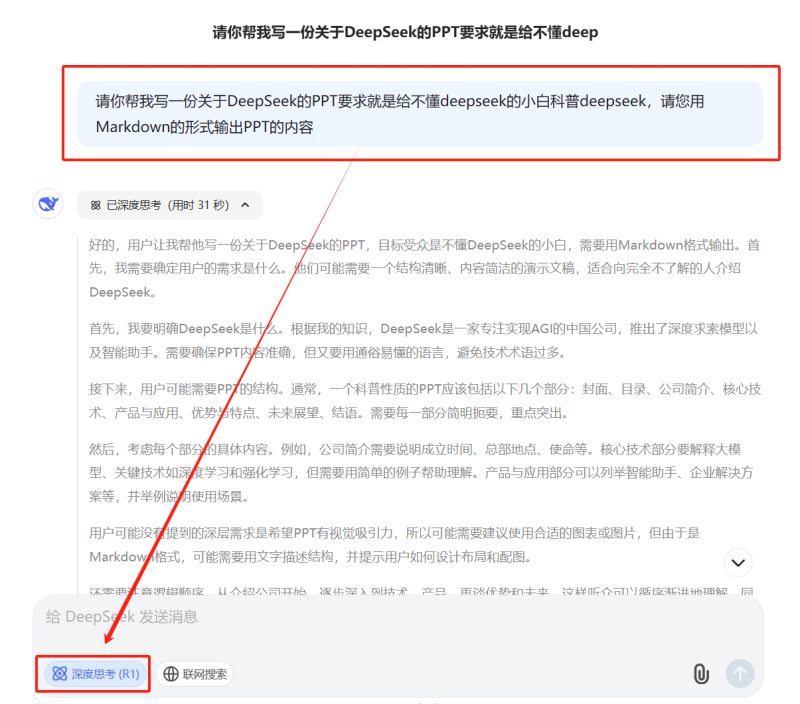Image resolution: width=800 pixels, height=704 pixels.
Task: Click the chevron on the thinking header
Action: click(246, 204)
